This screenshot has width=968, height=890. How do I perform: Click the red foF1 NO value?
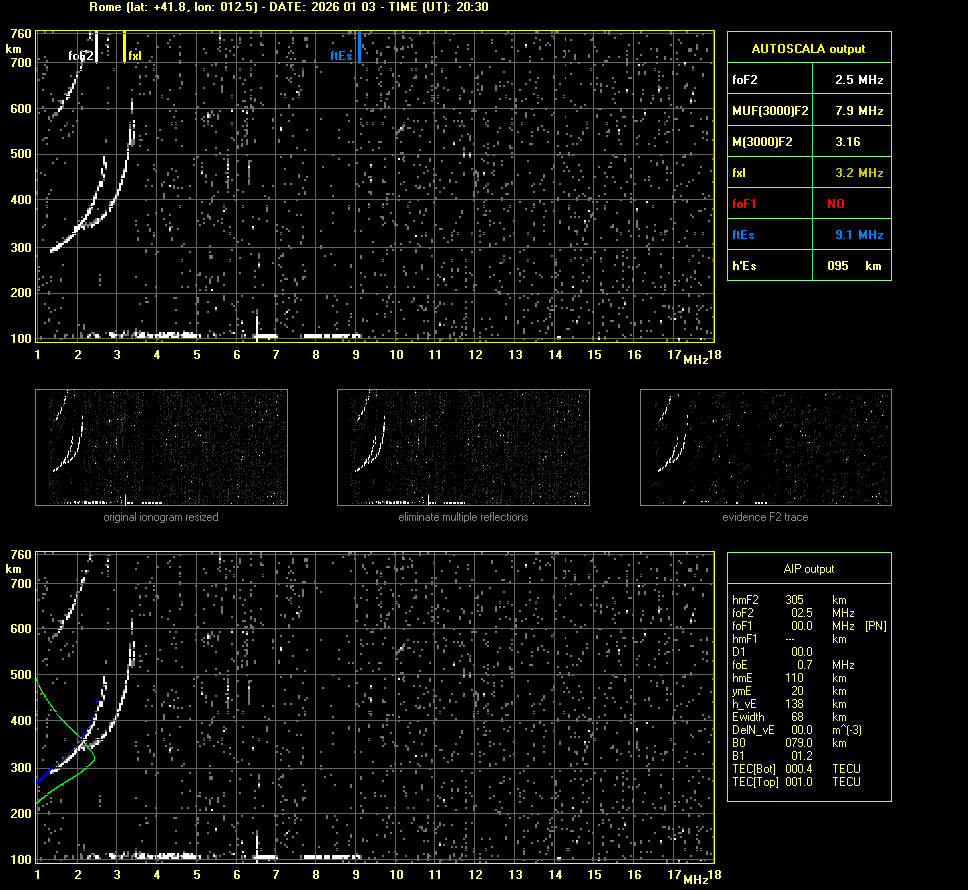coord(836,204)
